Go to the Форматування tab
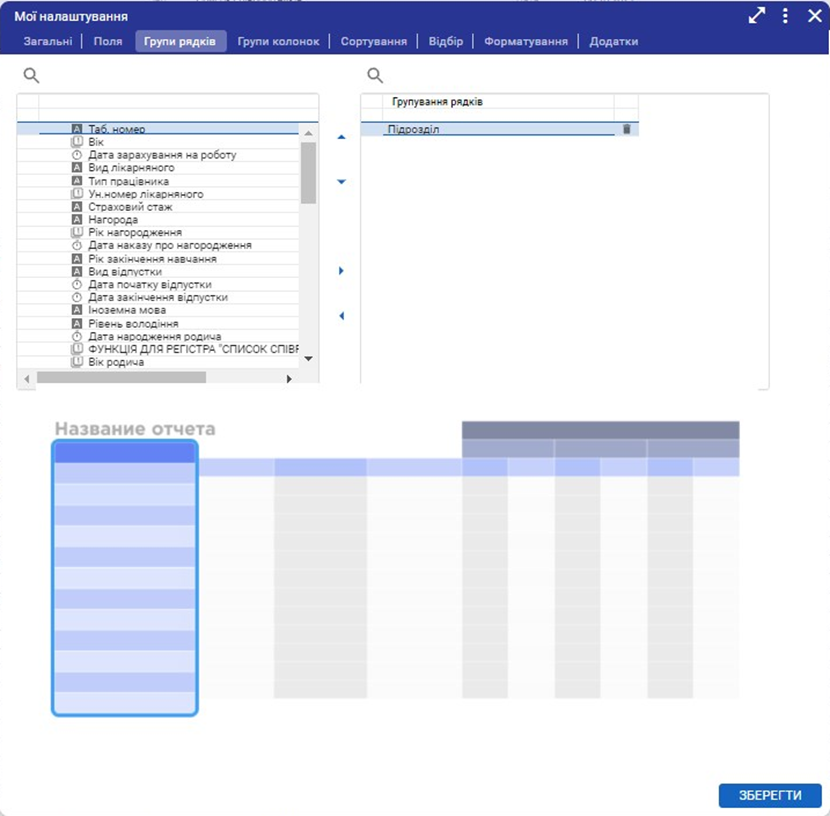This screenshot has width=830, height=816. tap(525, 41)
